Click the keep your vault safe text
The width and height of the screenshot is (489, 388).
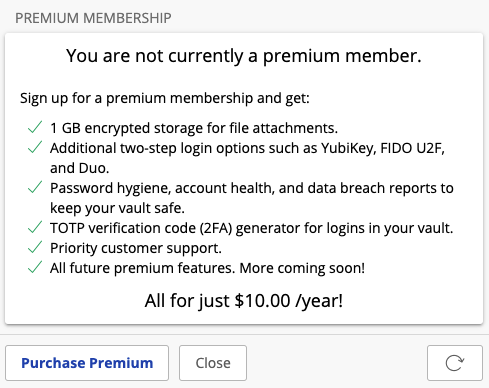pos(117,208)
